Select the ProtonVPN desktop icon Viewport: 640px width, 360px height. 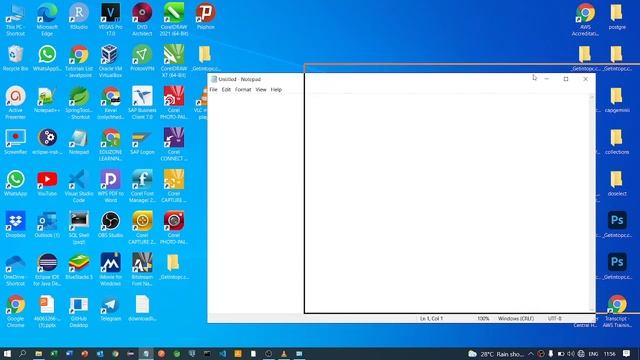tap(142, 58)
